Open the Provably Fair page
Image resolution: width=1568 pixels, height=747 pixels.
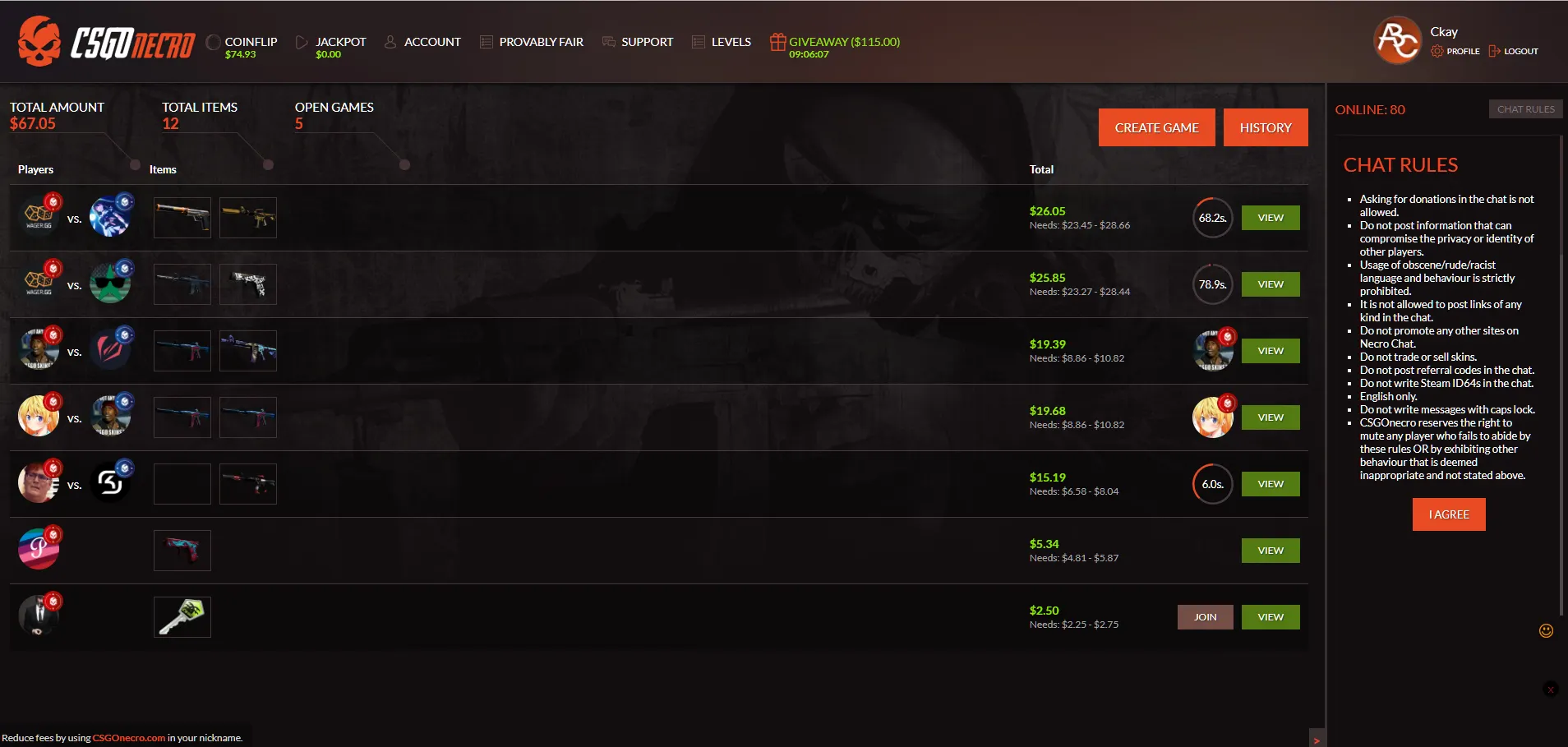coord(541,42)
